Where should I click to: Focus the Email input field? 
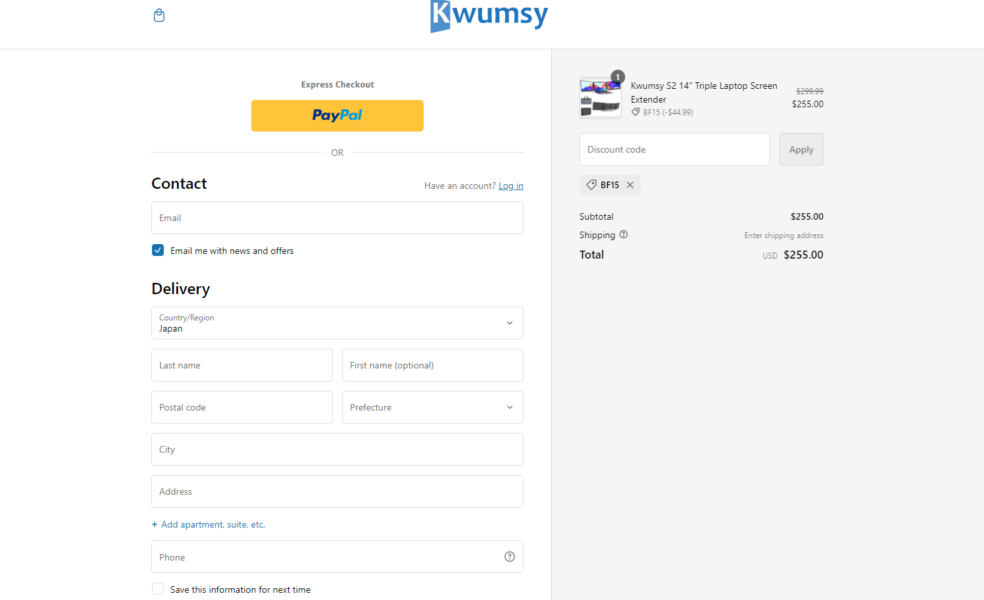point(337,218)
